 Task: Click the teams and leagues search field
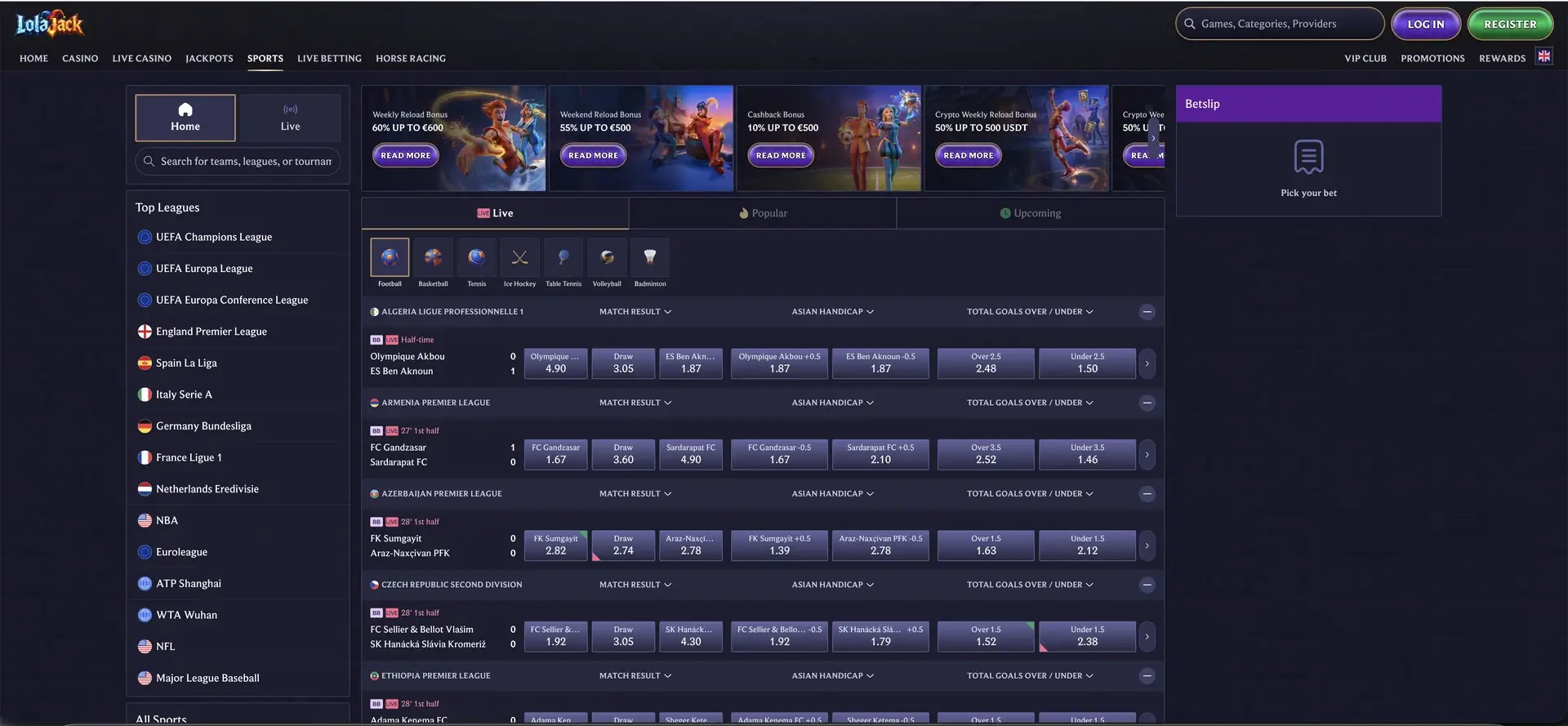[x=238, y=162]
